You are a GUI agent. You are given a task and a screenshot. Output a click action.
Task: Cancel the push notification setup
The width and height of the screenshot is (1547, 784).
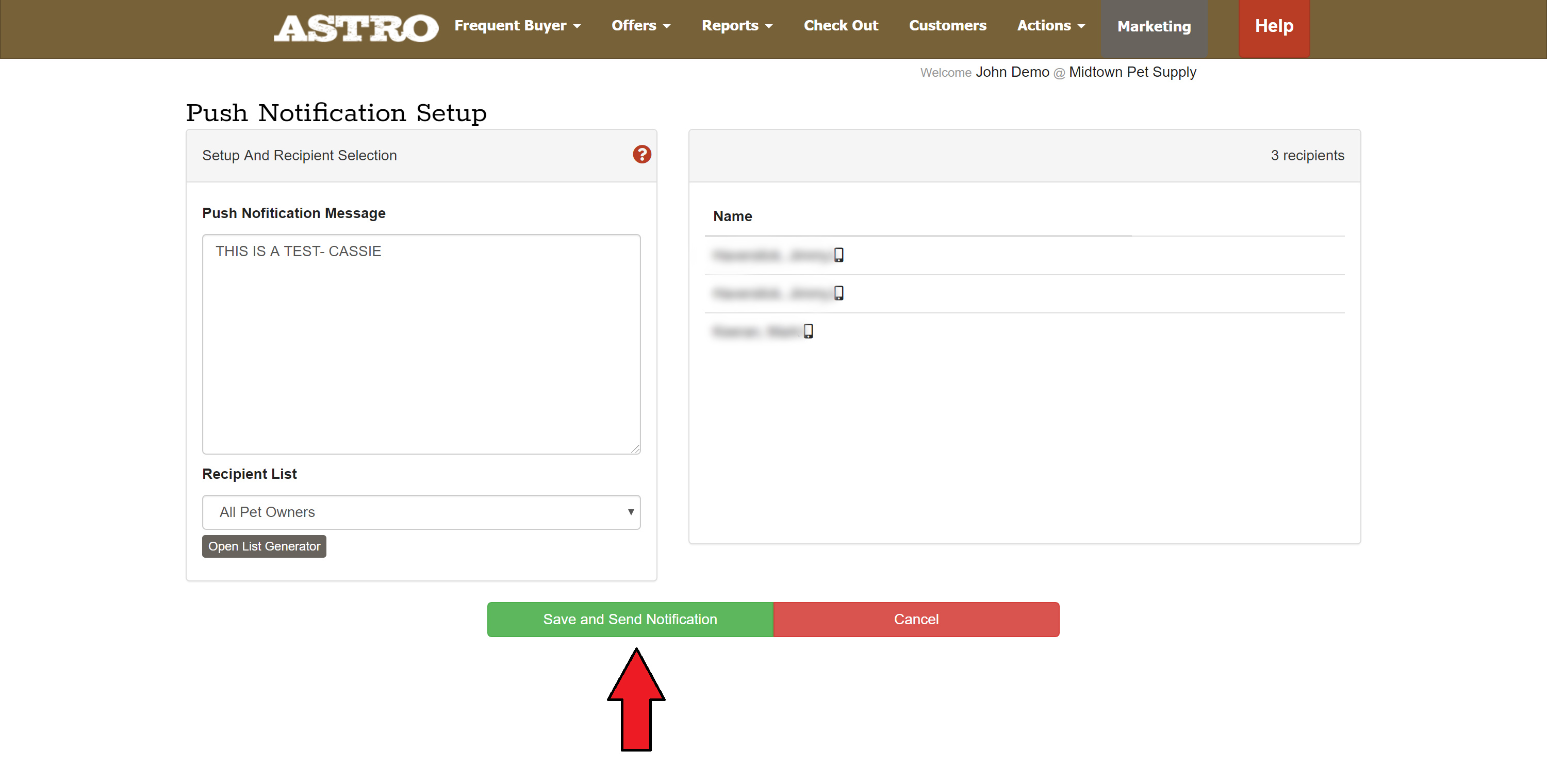point(915,619)
